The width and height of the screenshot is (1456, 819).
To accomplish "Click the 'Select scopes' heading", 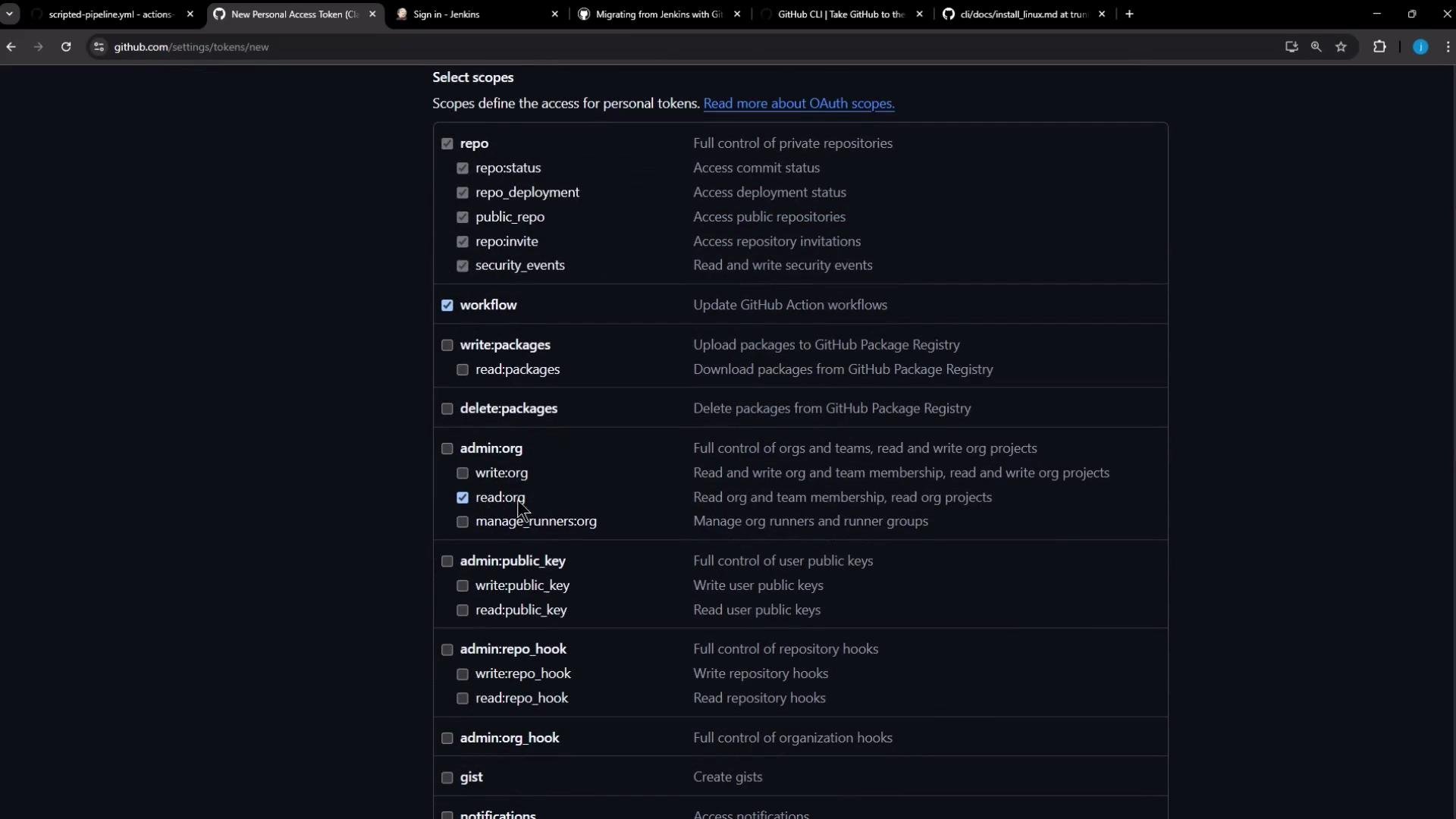I will click(x=473, y=77).
